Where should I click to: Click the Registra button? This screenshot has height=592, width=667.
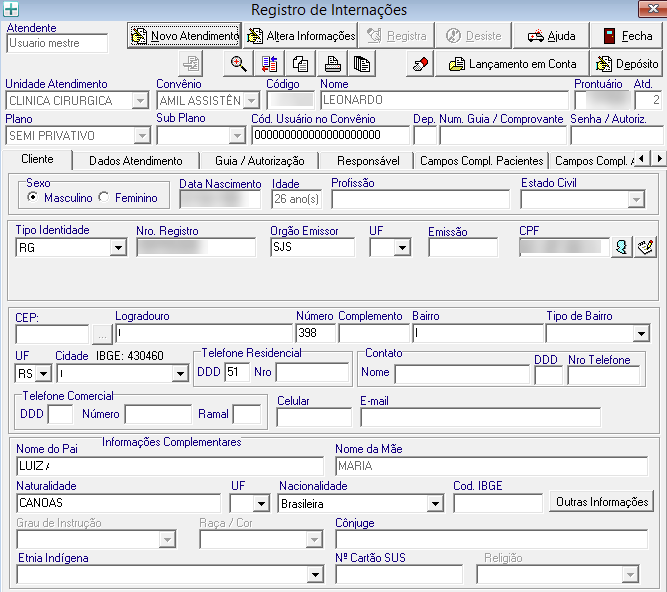(x=396, y=36)
